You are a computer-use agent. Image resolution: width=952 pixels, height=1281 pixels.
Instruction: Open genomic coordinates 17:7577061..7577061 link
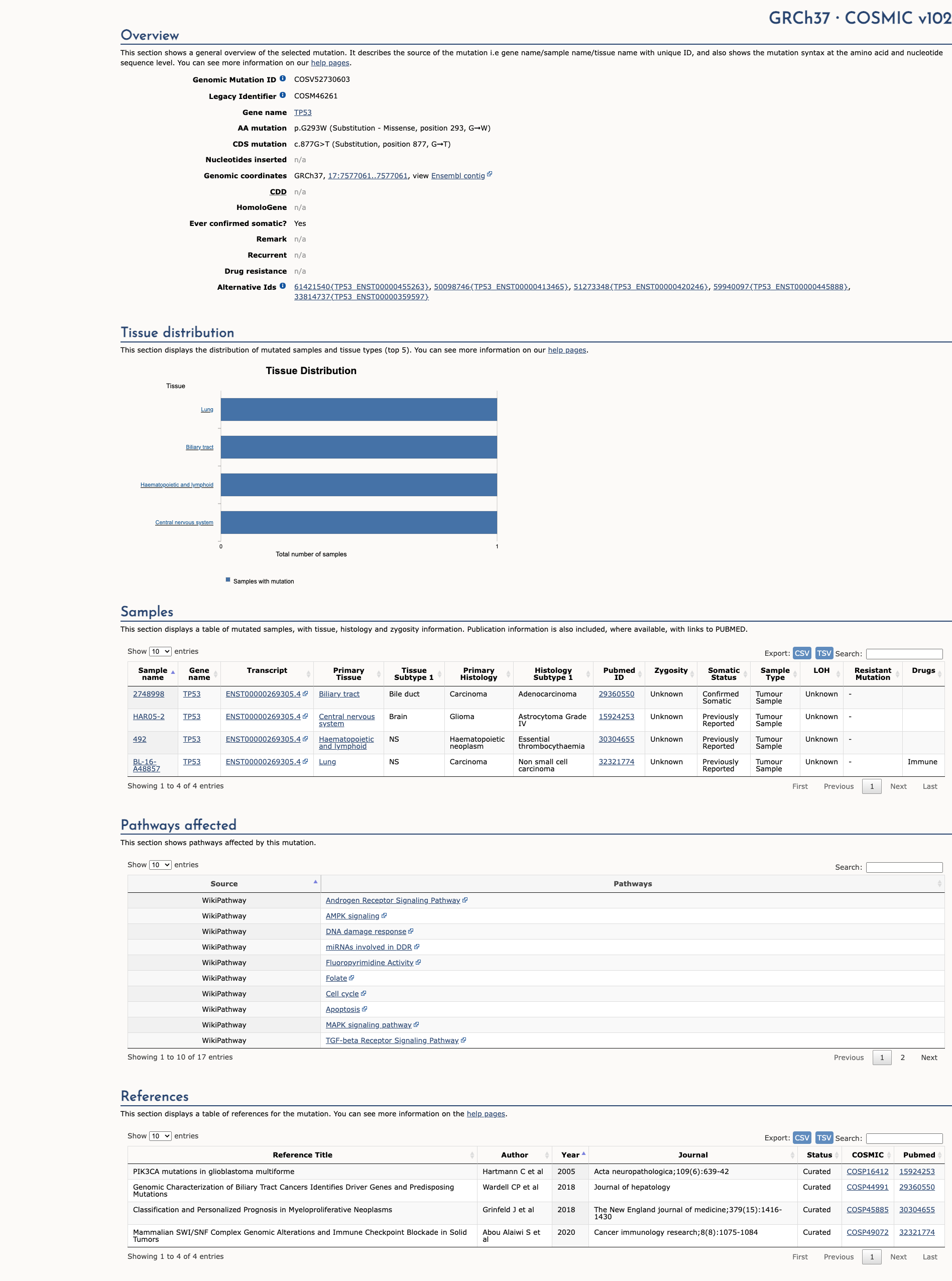(368, 176)
